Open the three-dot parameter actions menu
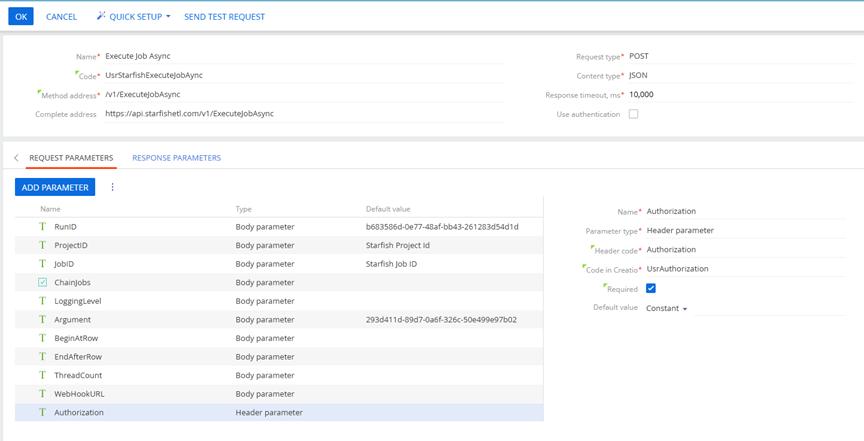The height and width of the screenshot is (441, 864). 112,187
